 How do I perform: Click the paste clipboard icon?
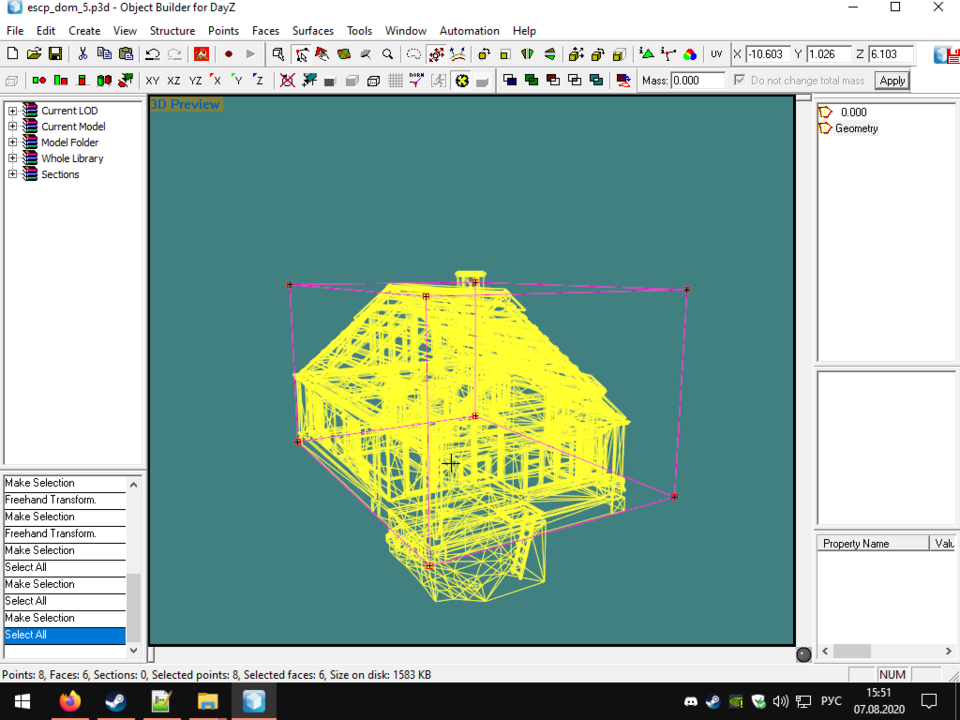pyautogui.click(x=126, y=54)
